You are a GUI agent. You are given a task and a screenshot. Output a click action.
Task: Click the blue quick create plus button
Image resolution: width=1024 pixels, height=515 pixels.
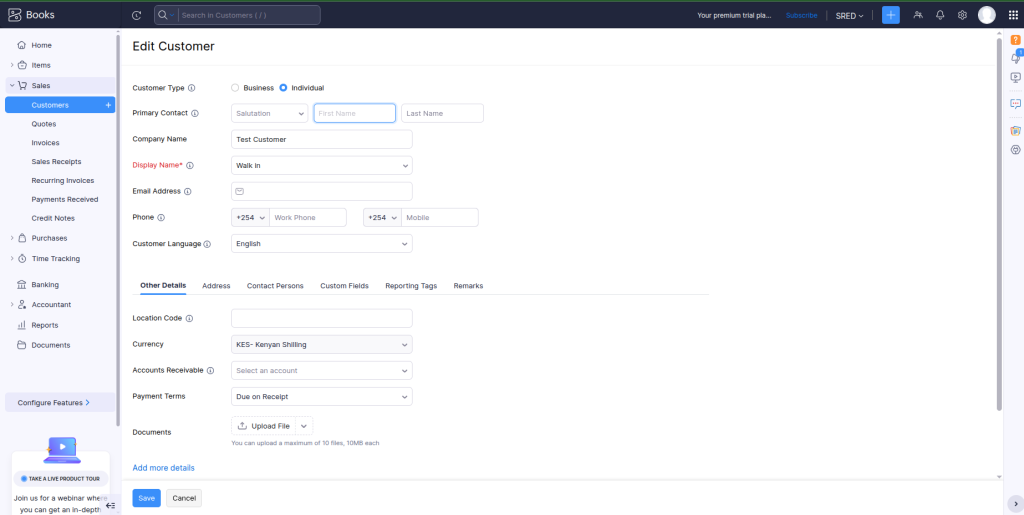[x=891, y=15]
